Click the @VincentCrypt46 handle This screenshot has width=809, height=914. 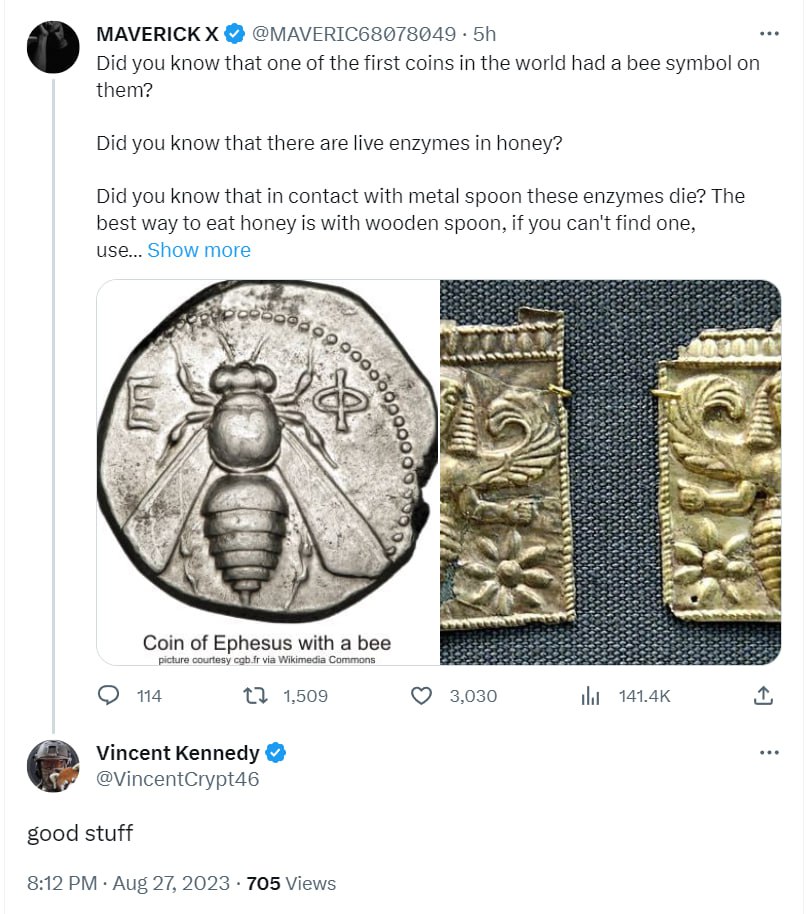tap(177, 779)
